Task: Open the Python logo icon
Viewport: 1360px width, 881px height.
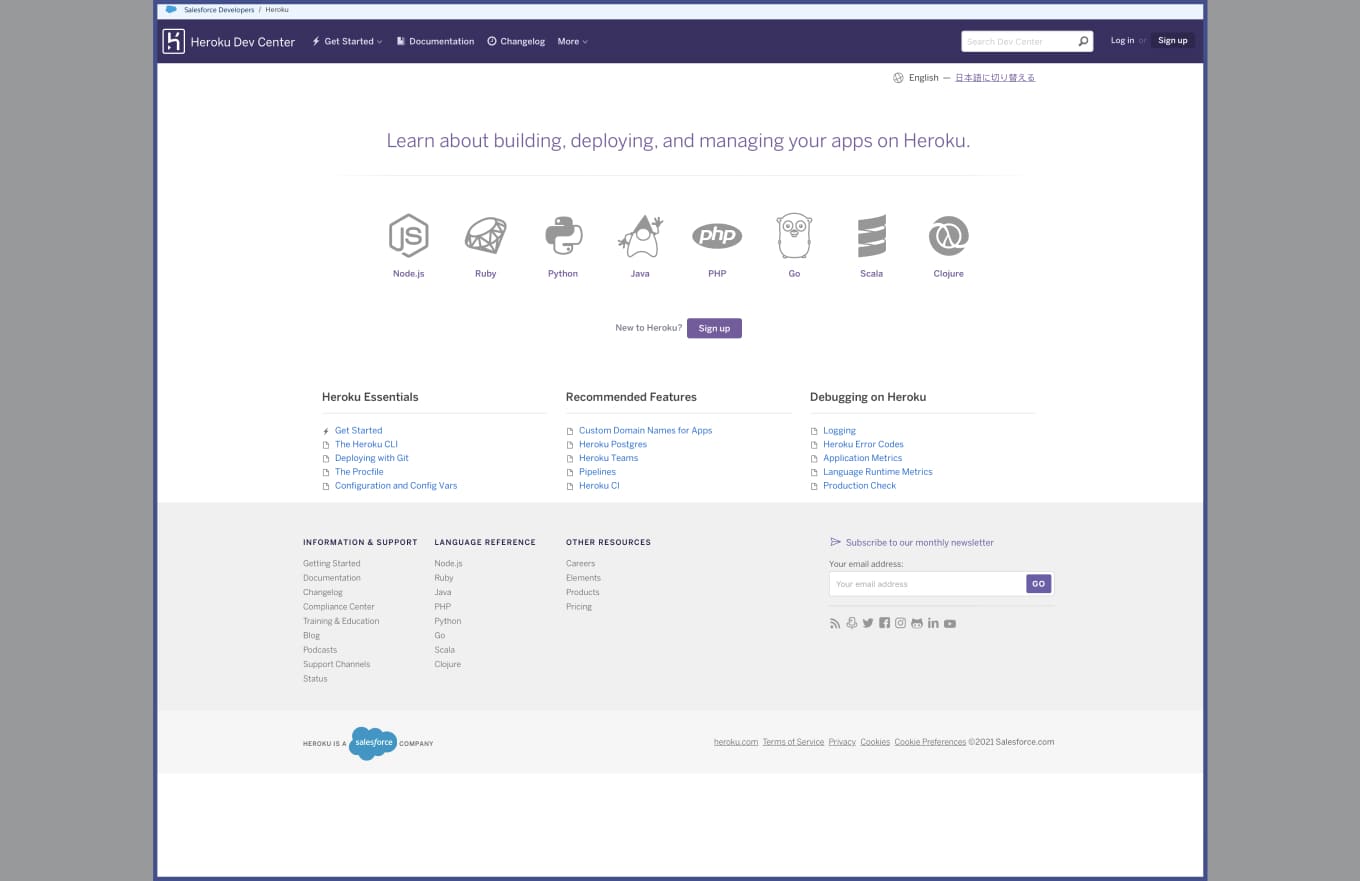Action: point(563,236)
